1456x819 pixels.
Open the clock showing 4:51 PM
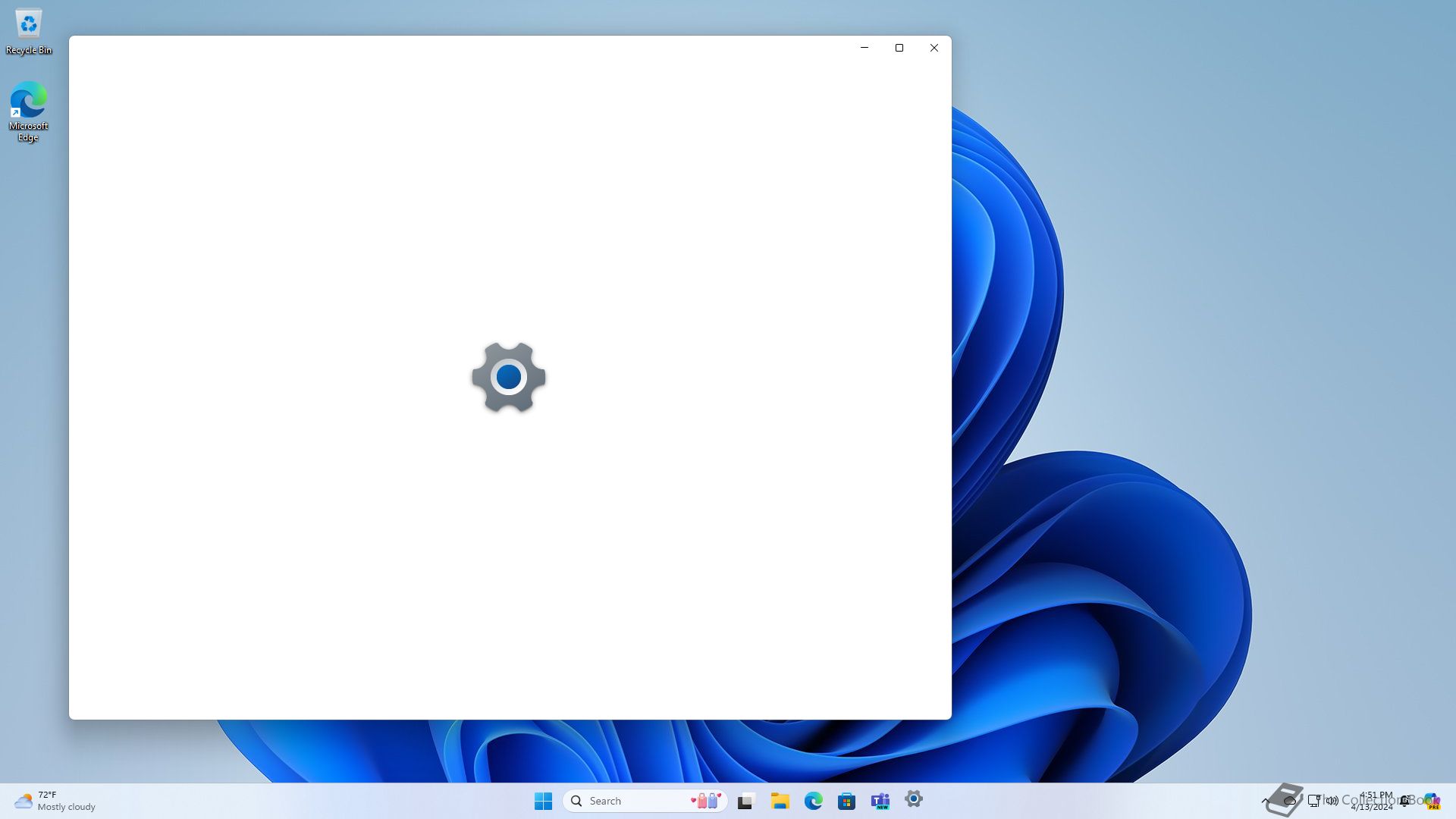(1373, 801)
